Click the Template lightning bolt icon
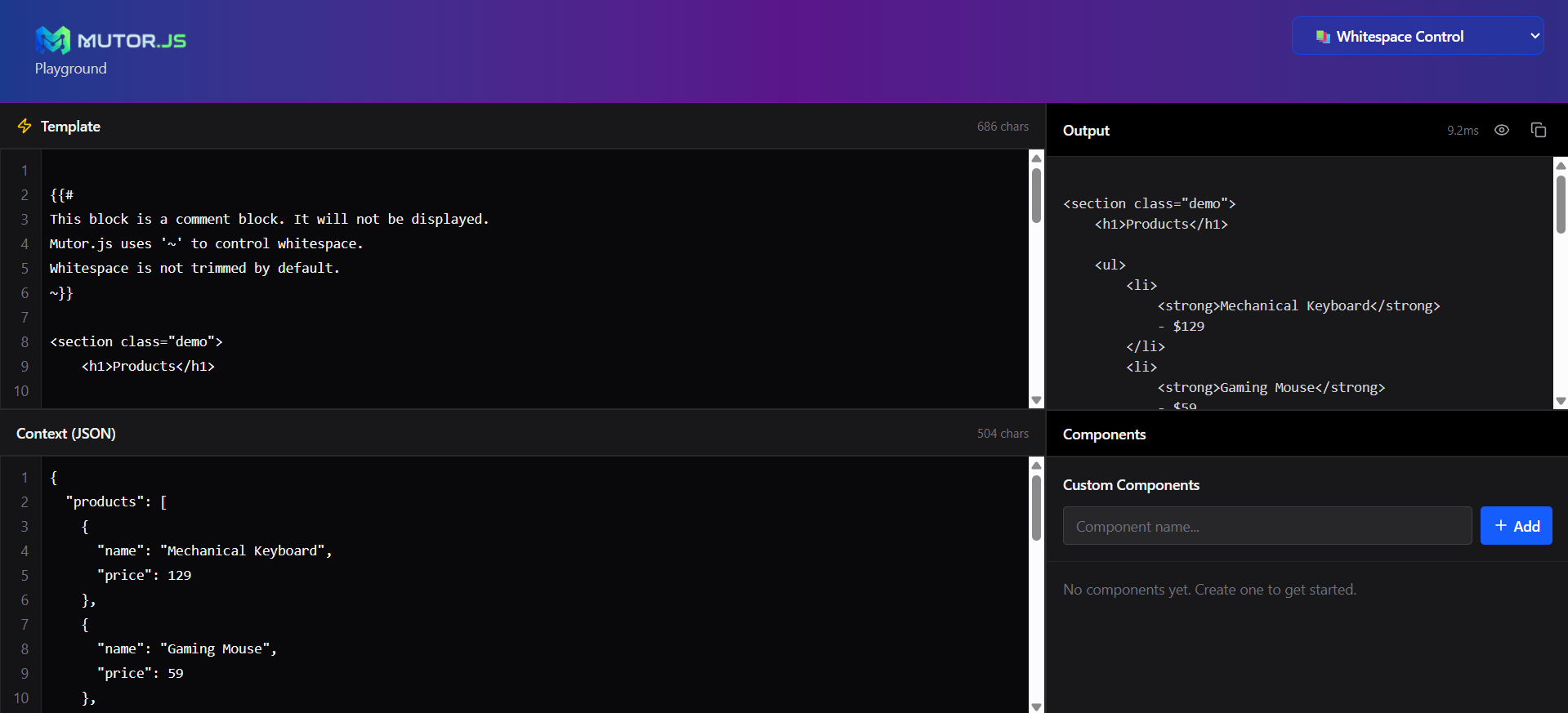The image size is (1568, 713). coord(25,126)
